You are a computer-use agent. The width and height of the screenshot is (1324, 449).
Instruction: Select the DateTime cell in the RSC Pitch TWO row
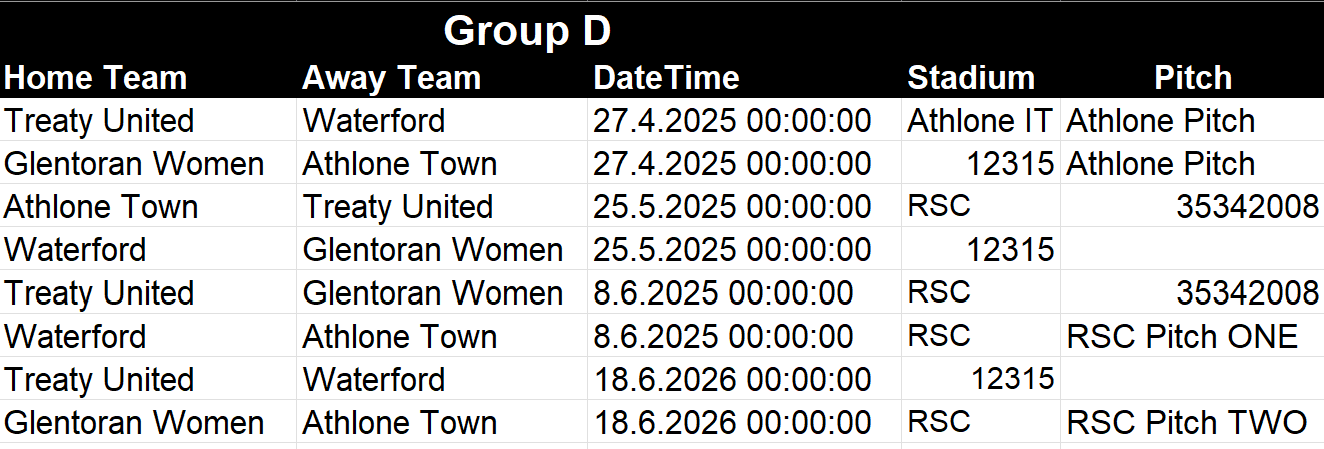[731, 423]
